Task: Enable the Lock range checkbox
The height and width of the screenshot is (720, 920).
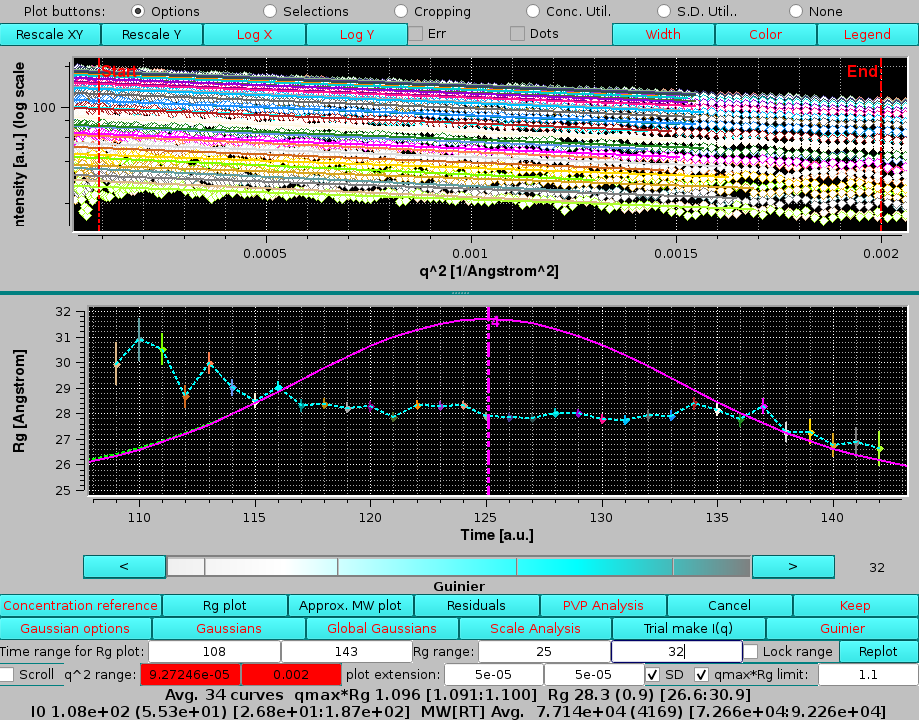Action: click(x=749, y=651)
